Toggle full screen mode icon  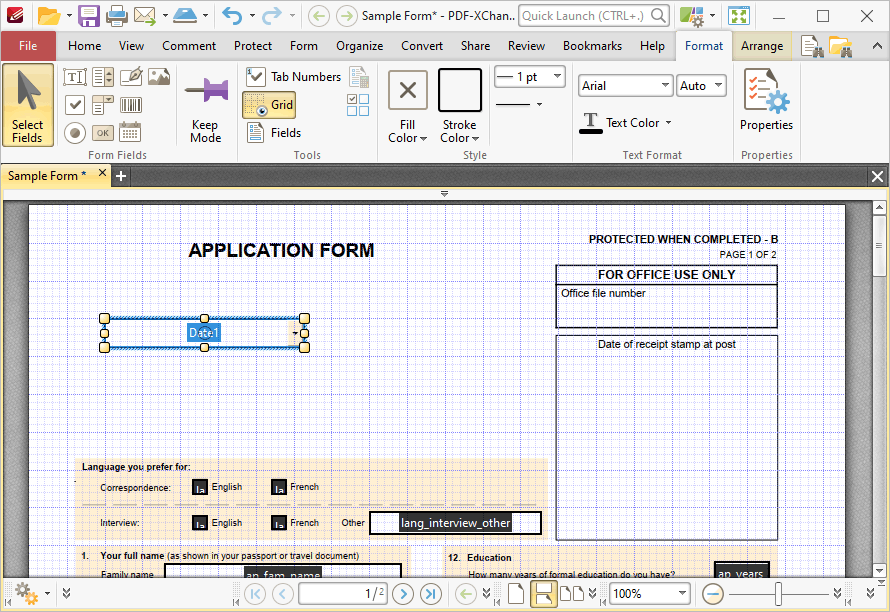coord(739,16)
